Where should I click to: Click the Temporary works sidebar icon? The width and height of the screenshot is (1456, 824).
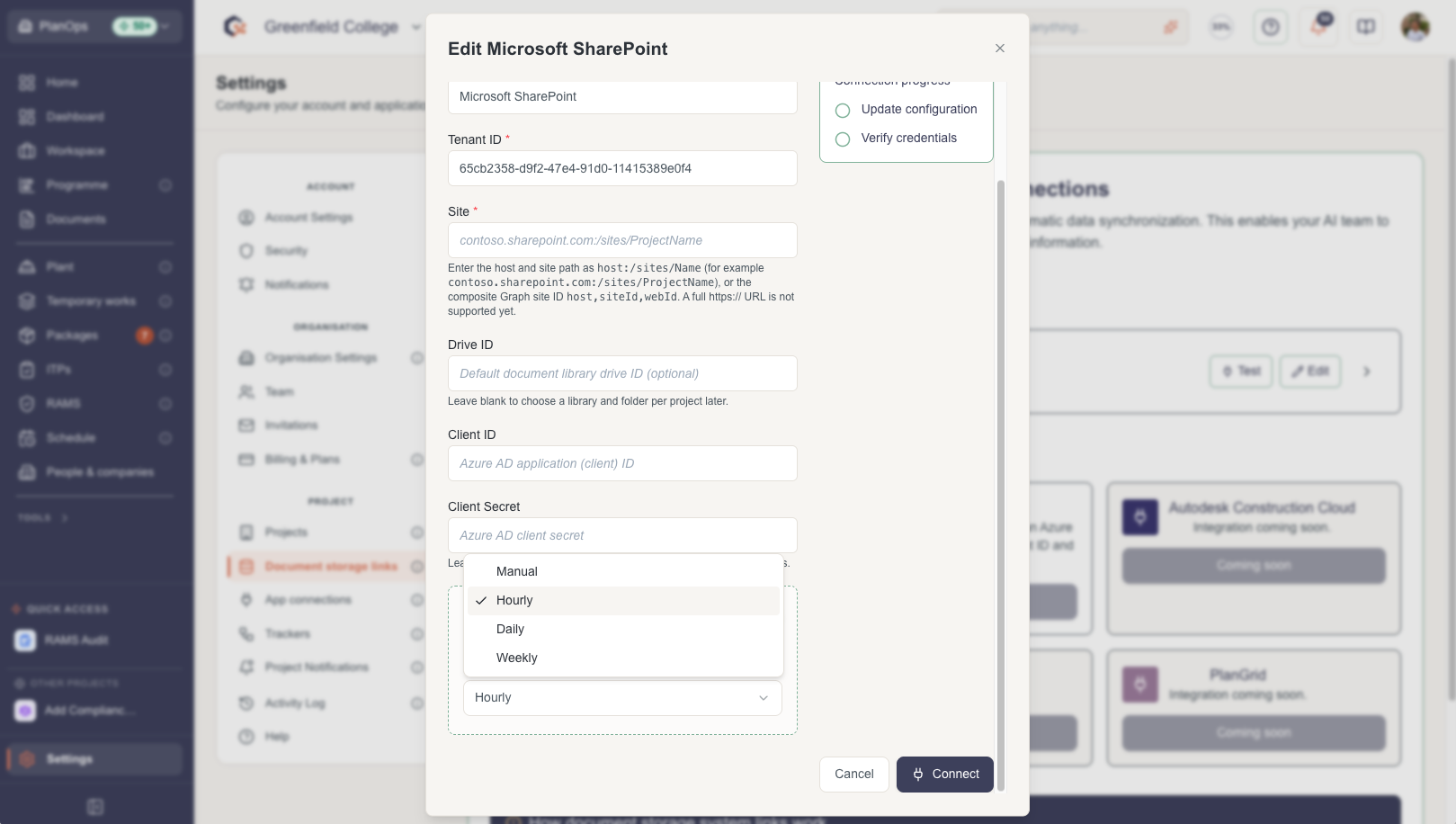(x=27, y=301)
